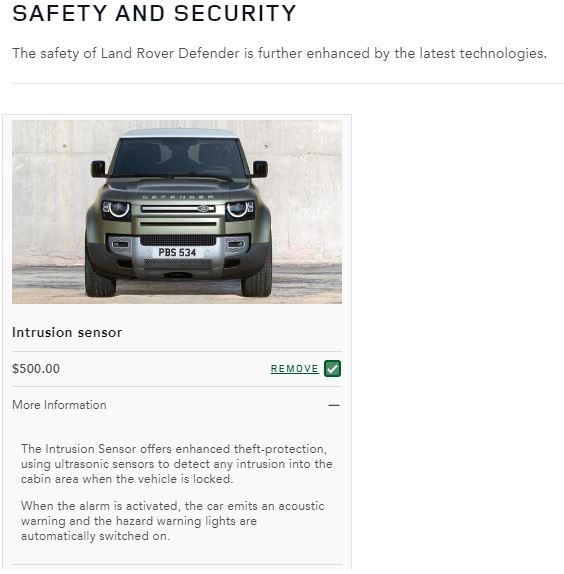Click the vehicle's left-side round headlight

[x=119, y=209]
